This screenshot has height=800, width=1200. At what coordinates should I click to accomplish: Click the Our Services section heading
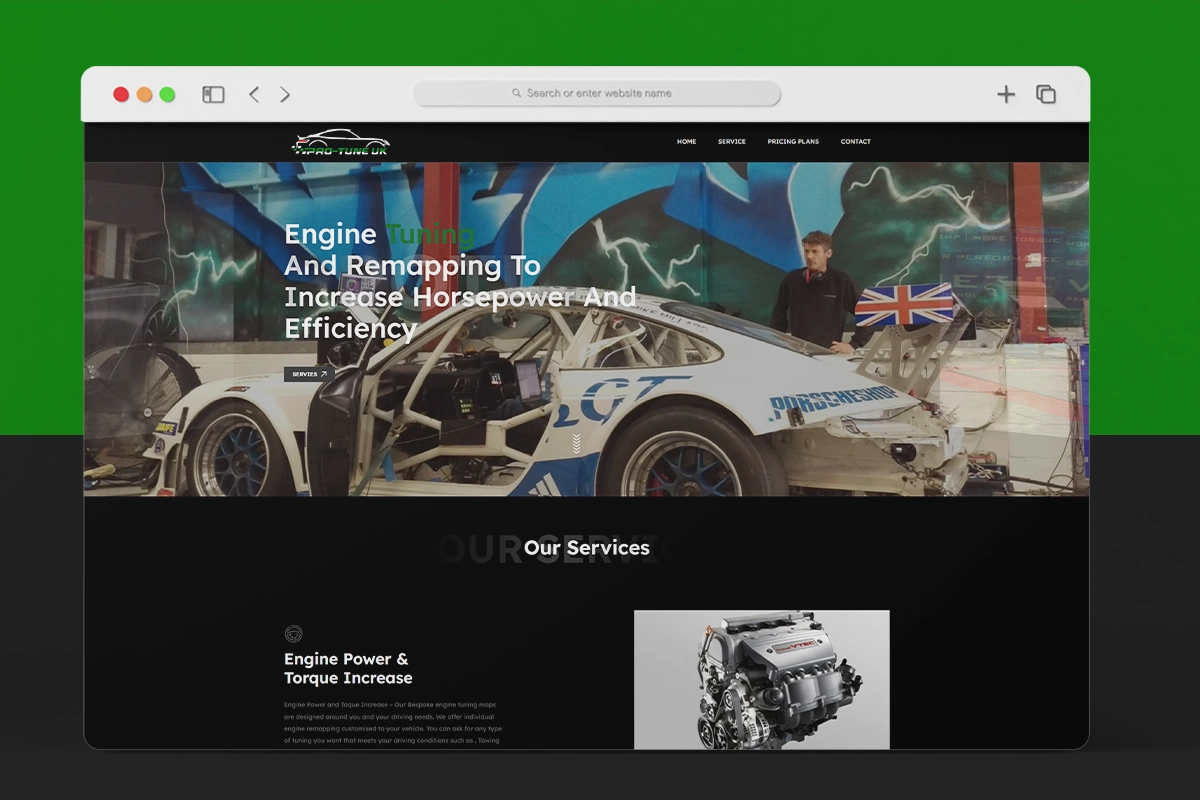(x=586, y=548)
